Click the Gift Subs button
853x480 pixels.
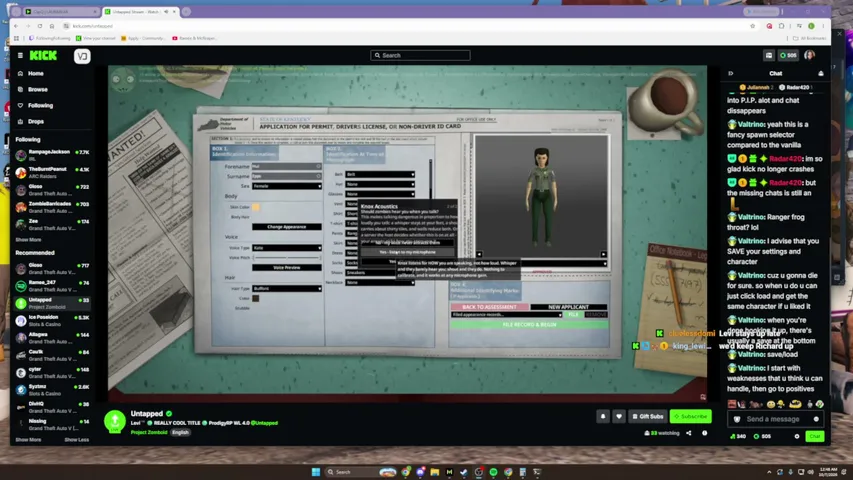[648, 416]
